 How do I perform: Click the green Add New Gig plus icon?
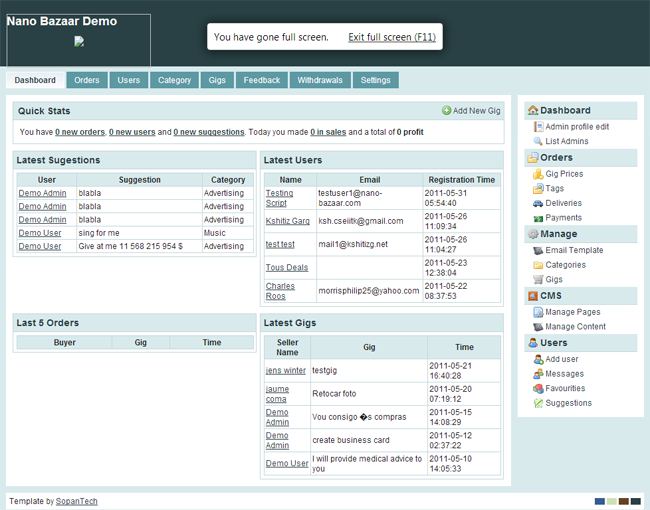[446, 110]
